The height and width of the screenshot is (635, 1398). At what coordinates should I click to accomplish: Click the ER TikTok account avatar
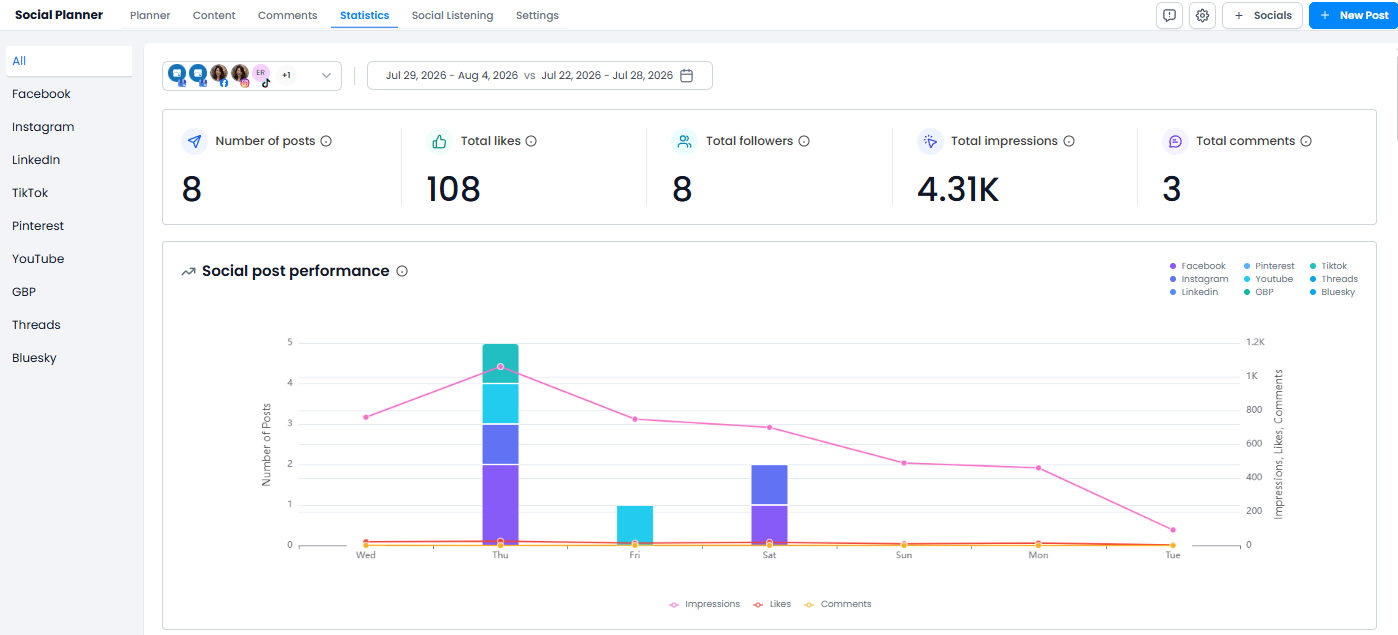261,74
